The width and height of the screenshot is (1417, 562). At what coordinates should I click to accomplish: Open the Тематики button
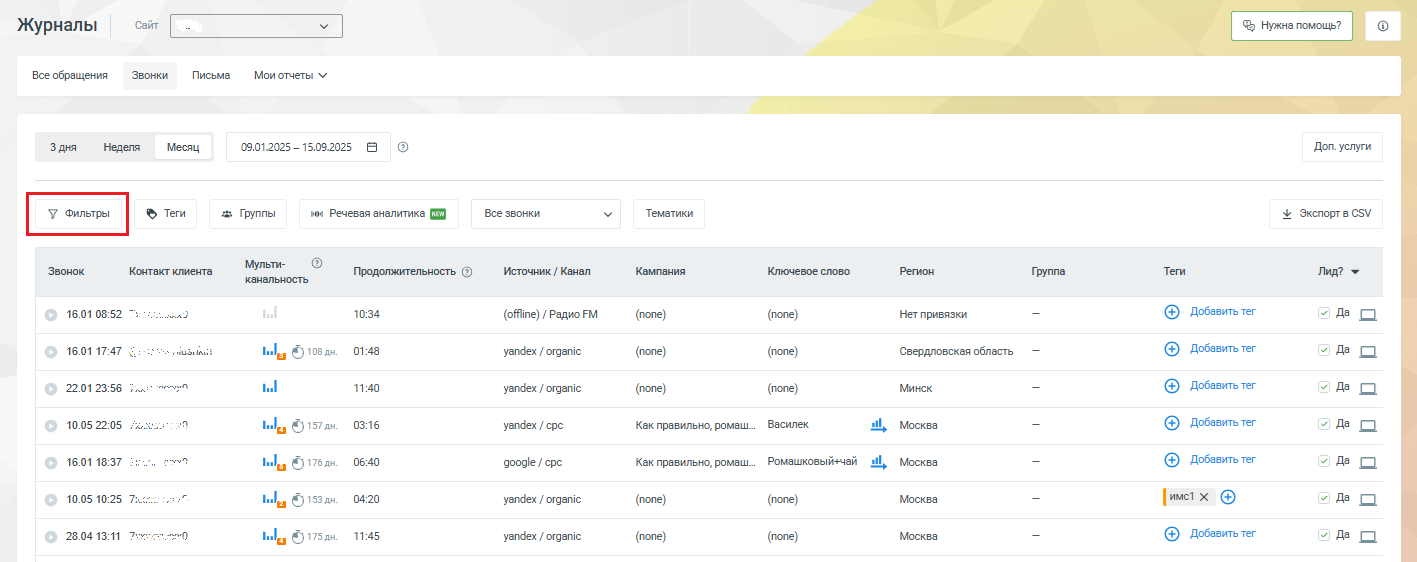669,214
